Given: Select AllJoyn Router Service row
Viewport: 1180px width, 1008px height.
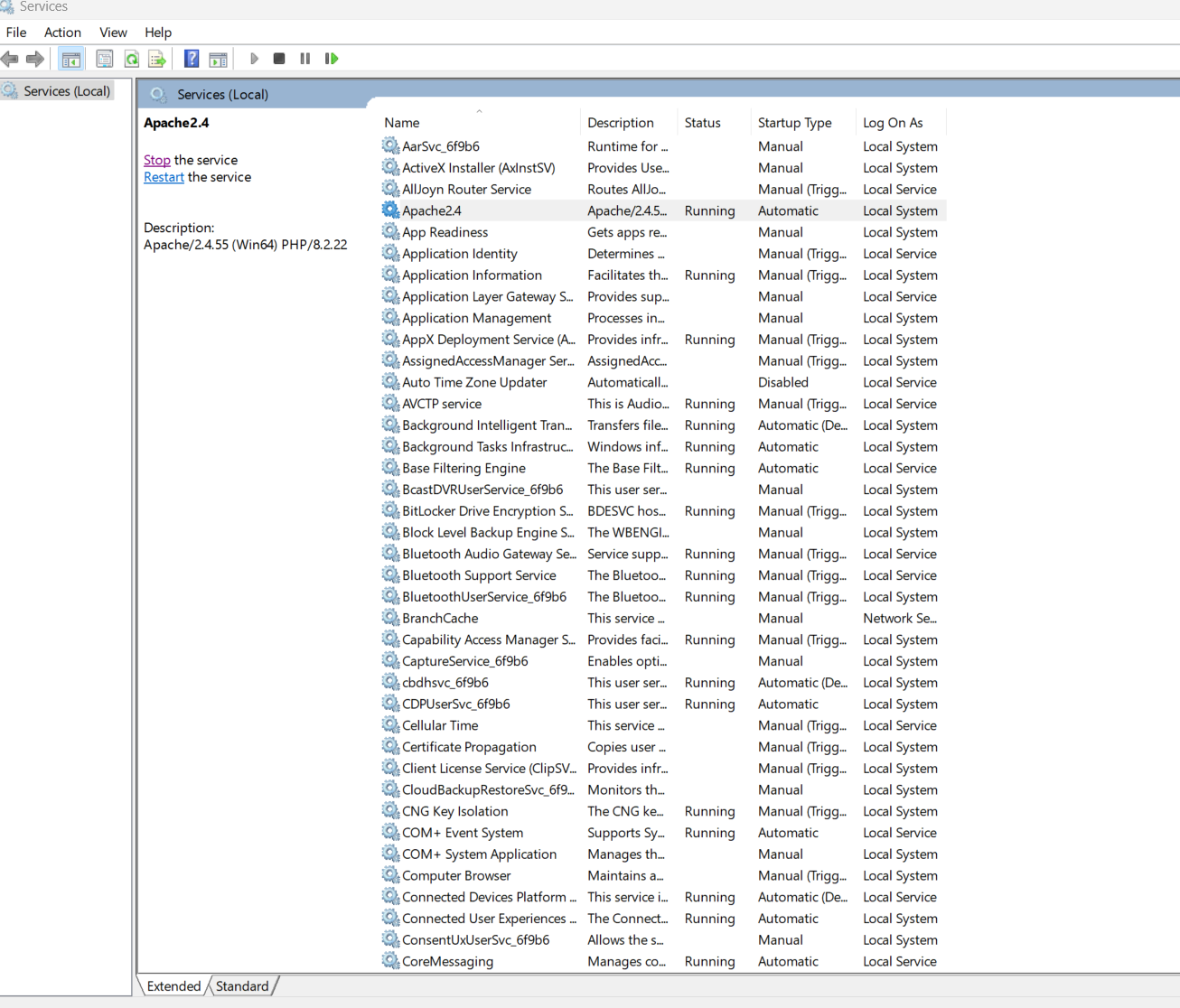Looking at the screenshot, I should [662, 190].
